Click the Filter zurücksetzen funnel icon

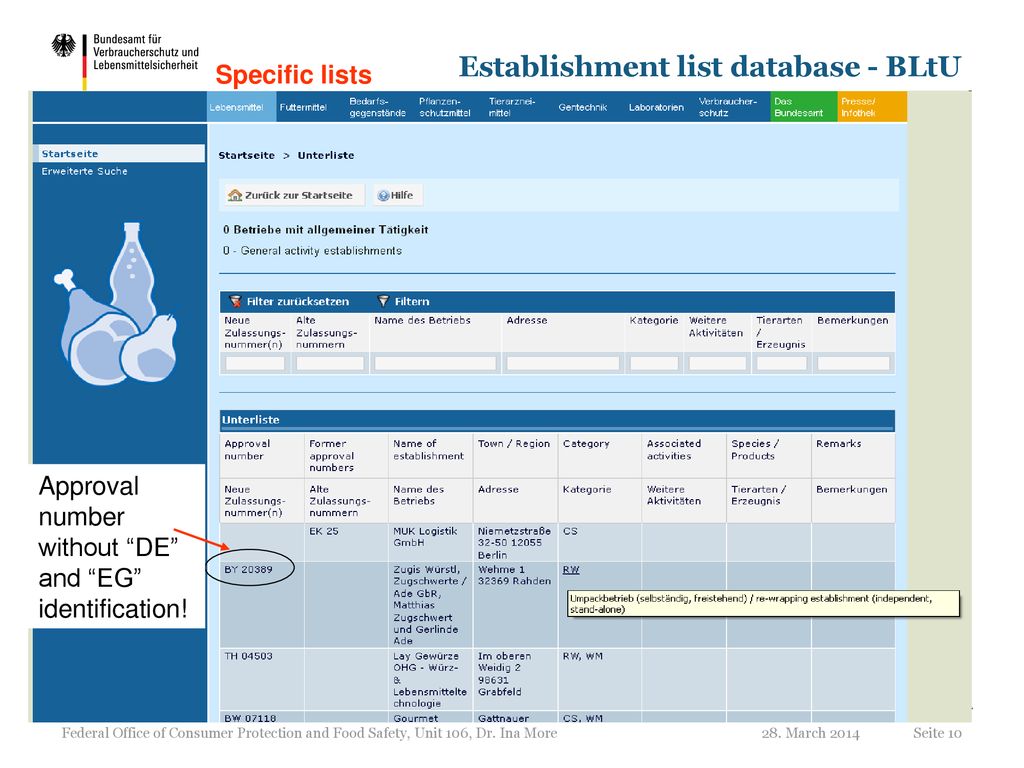point(236,301)
